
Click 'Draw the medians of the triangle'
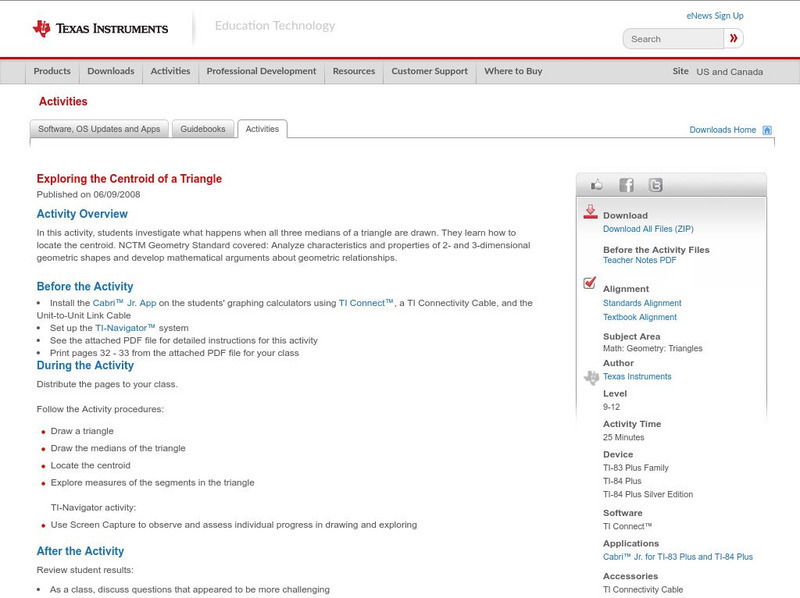pyautogui.click(x=118, y=448)
